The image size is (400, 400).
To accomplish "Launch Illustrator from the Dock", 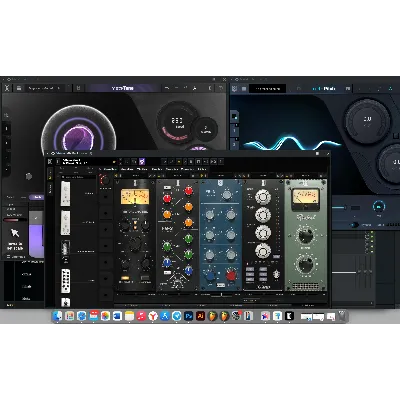I will tap(201, 316).
